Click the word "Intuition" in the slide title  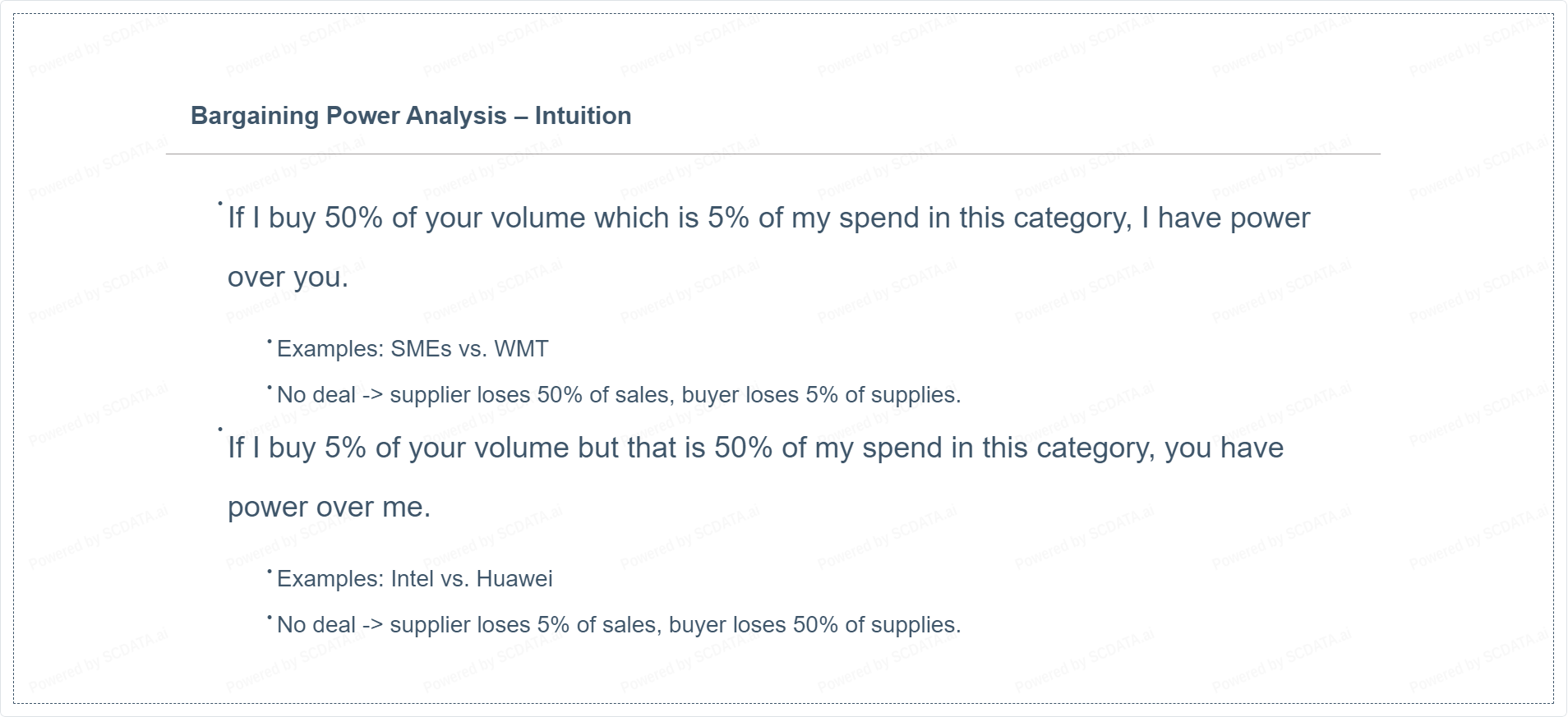[583, 116]
